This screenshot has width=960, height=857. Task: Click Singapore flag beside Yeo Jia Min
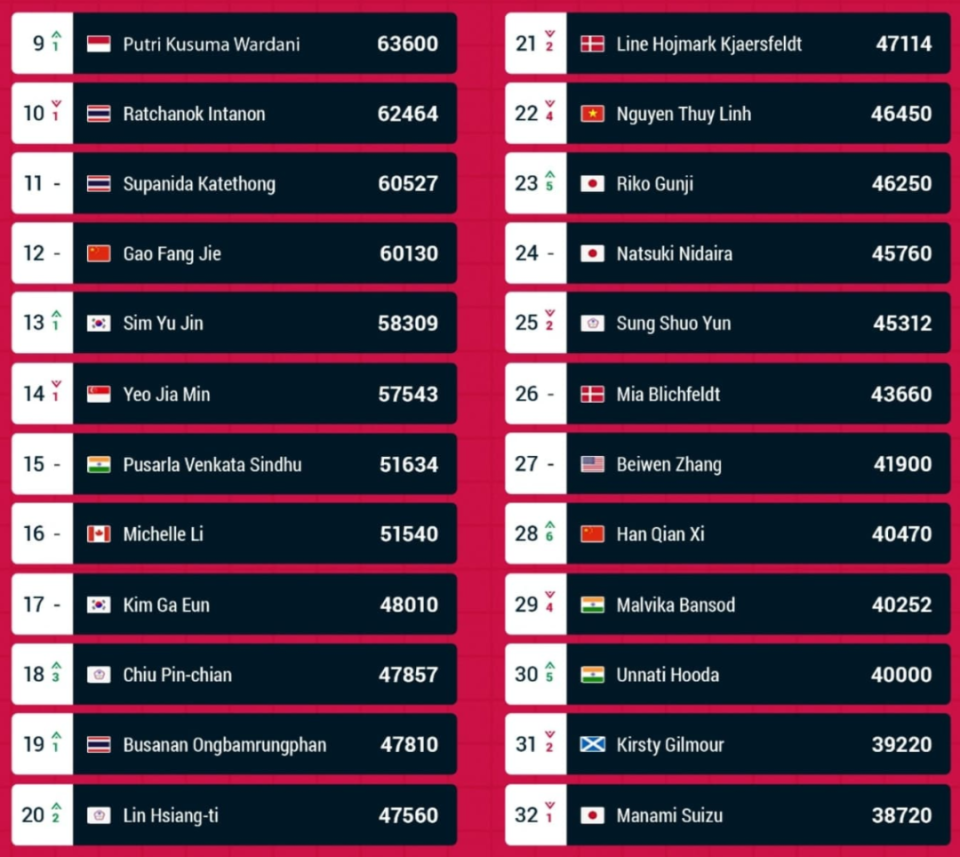pyautogui.click(x=99, y=394)
